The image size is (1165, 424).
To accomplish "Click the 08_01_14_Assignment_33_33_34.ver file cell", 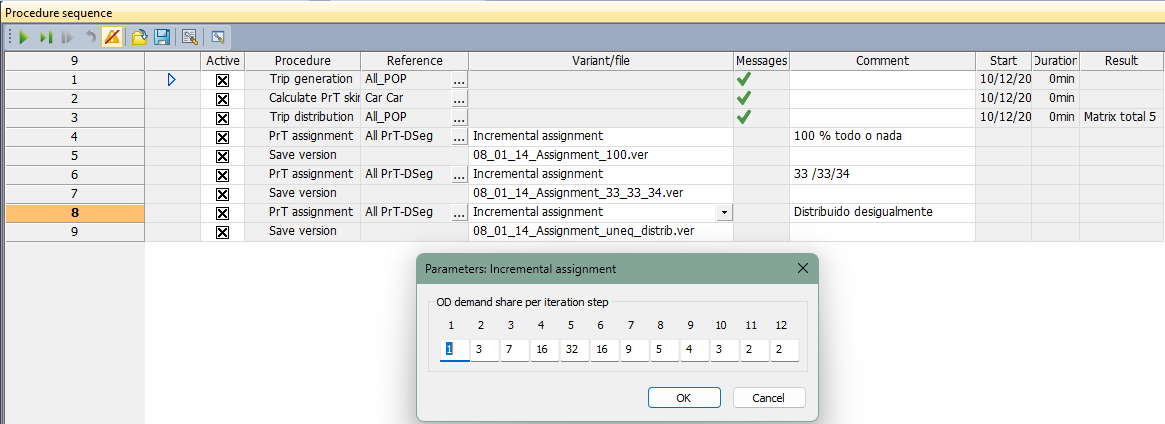I will (x=601, y=194).
